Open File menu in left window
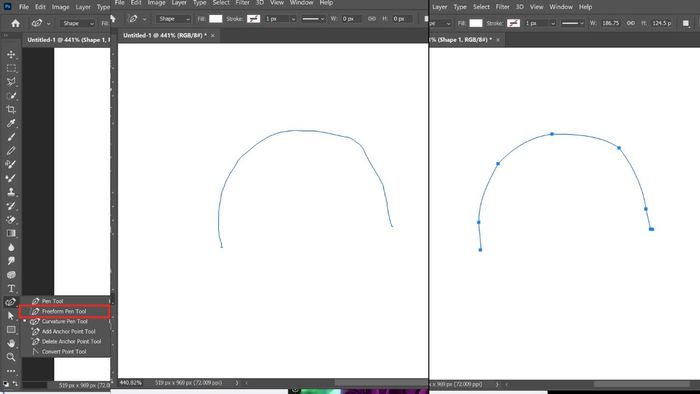 (x=24, y=7)
